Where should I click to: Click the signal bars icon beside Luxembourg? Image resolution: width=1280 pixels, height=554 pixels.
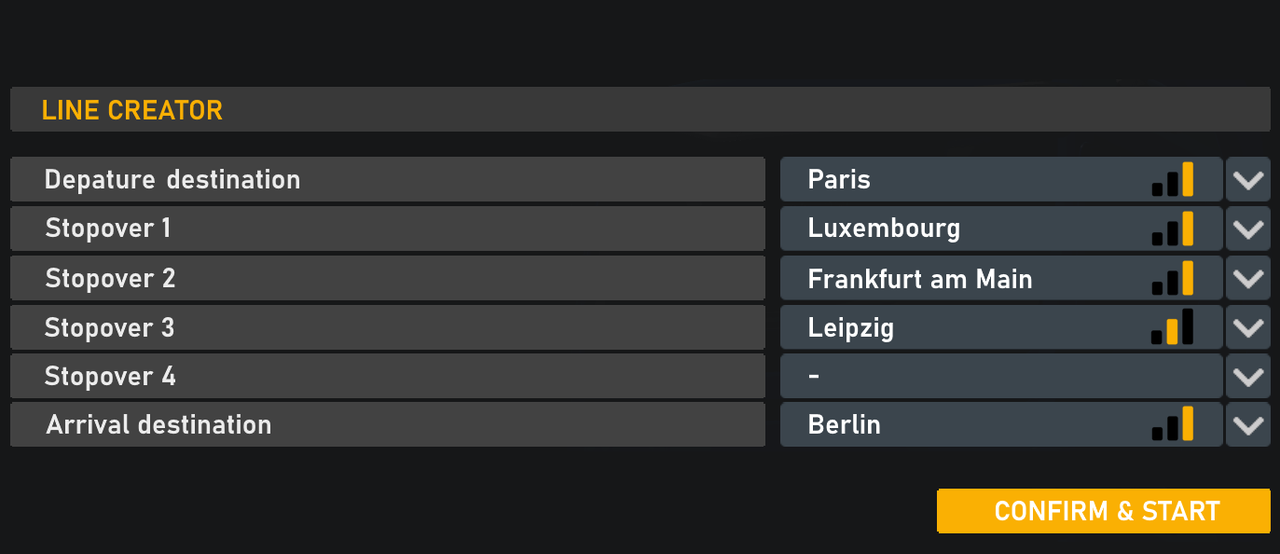tap(1173, 229)
